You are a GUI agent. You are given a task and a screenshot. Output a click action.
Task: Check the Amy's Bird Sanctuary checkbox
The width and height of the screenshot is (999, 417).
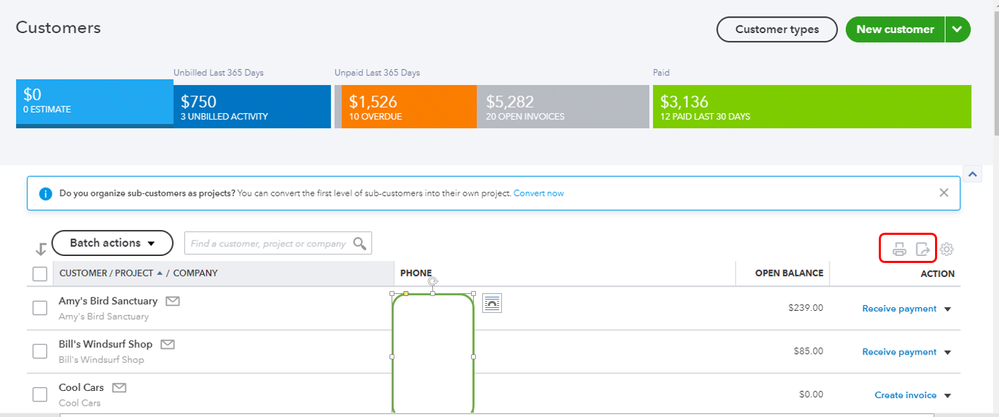[x=40, y=308]
